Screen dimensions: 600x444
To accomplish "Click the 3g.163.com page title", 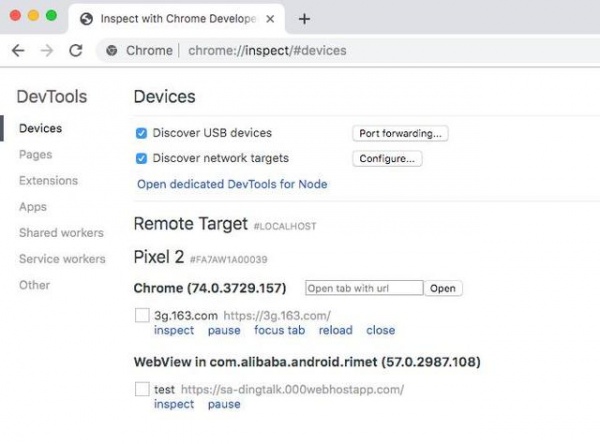I will 186,316.
